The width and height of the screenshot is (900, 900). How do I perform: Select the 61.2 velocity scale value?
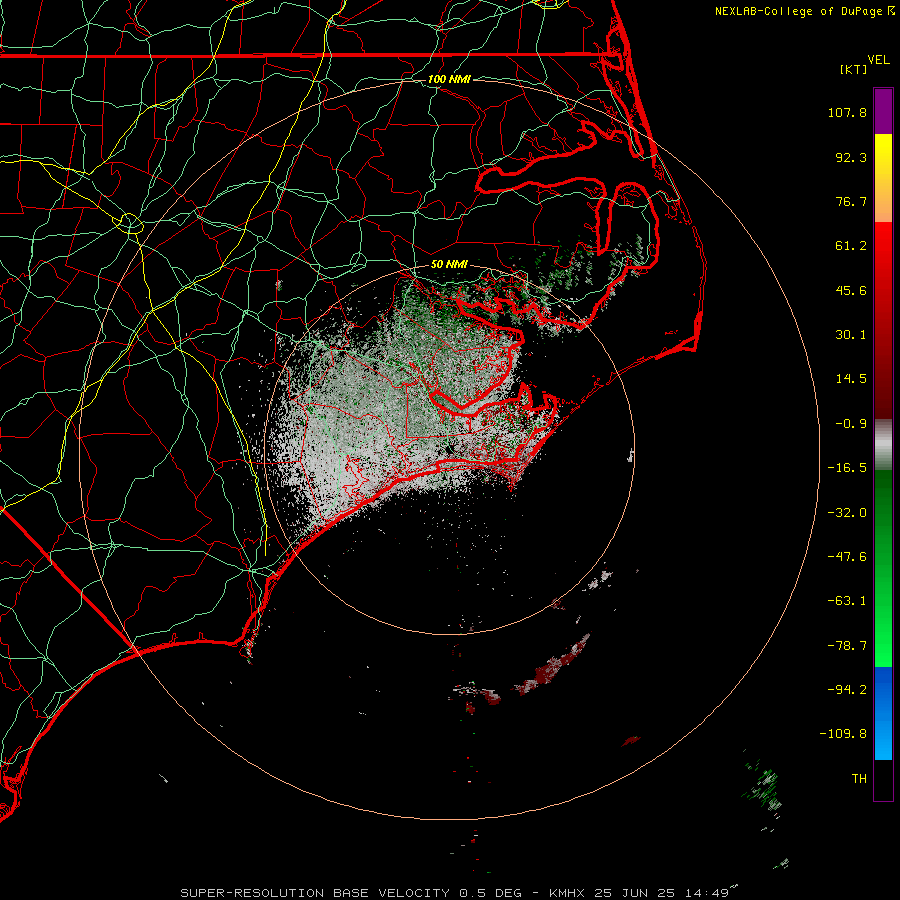point(851,246)
